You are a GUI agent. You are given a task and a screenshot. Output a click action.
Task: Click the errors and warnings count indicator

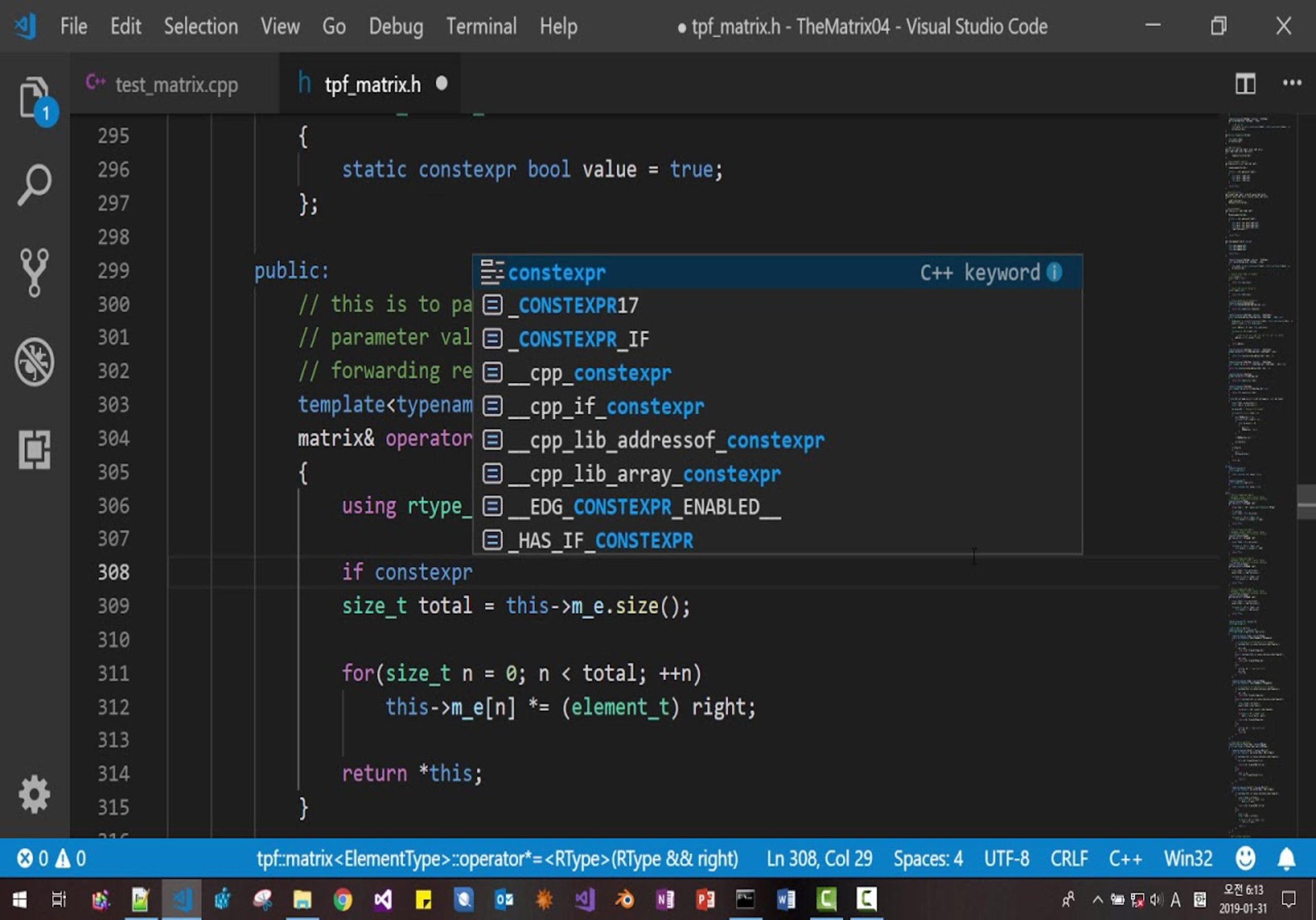51,858
